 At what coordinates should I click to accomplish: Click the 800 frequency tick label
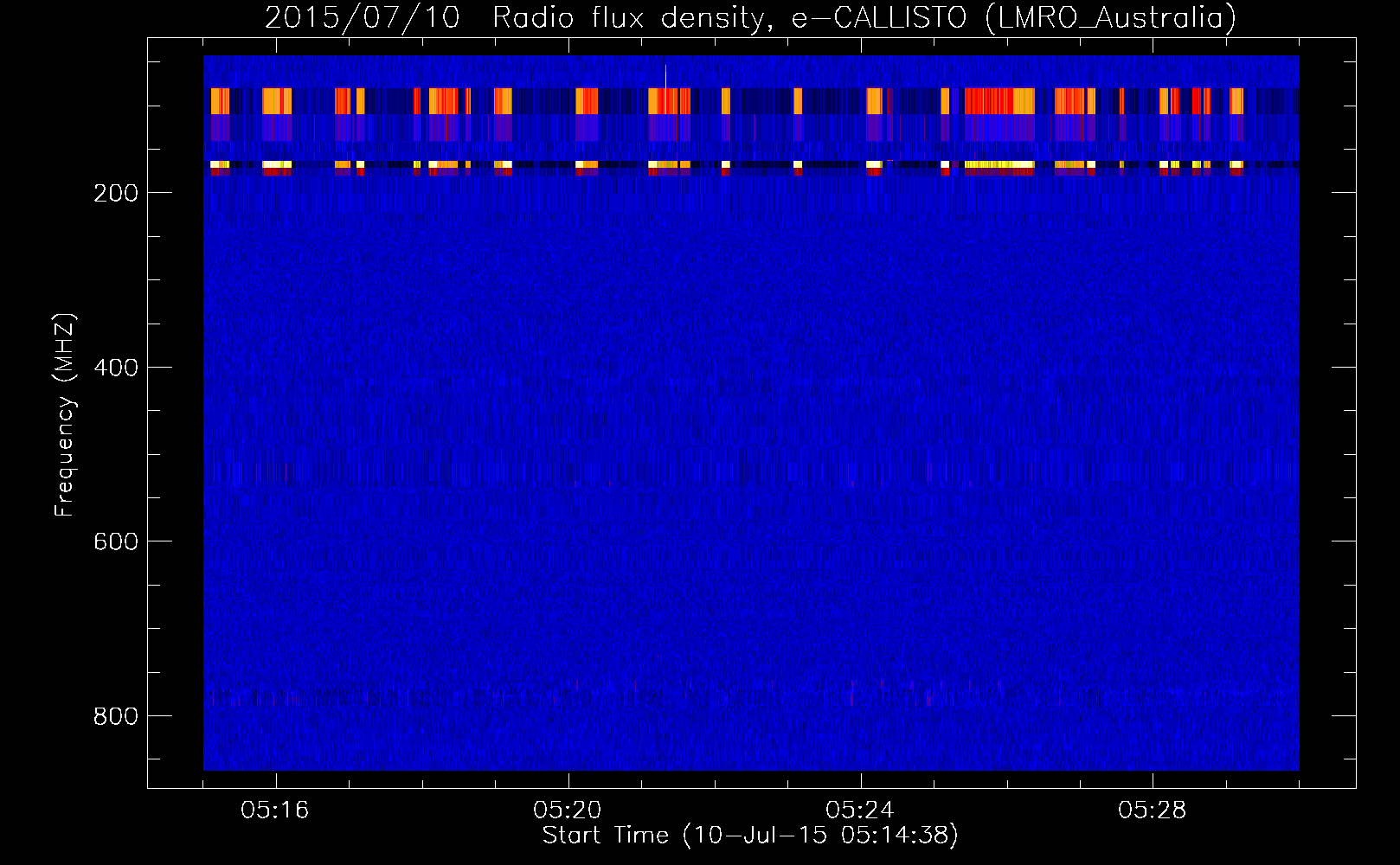[x=115, y=716]
